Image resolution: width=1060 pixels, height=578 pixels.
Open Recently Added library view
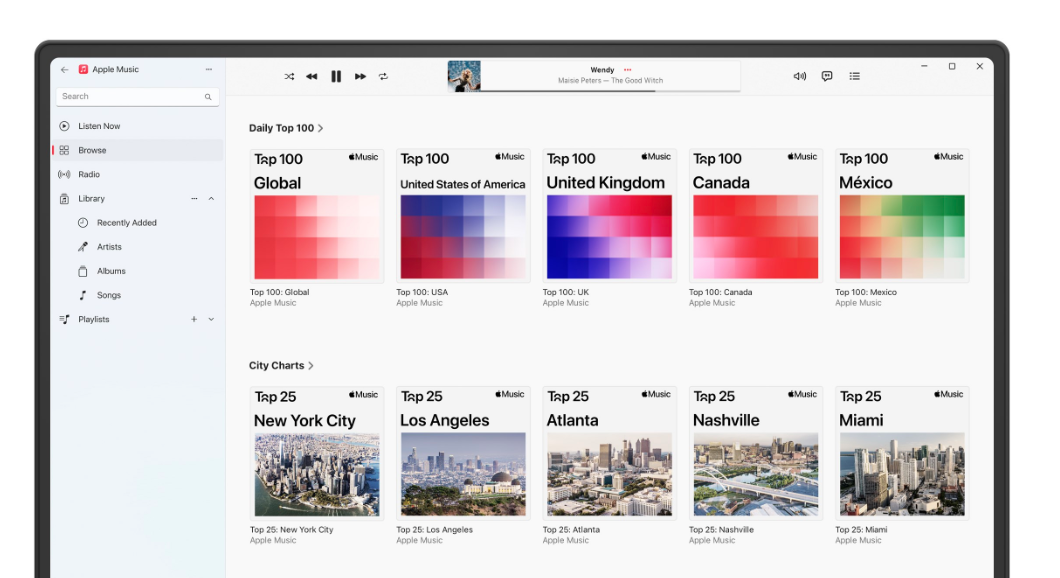pyautogui.click(x=138, y=222)
